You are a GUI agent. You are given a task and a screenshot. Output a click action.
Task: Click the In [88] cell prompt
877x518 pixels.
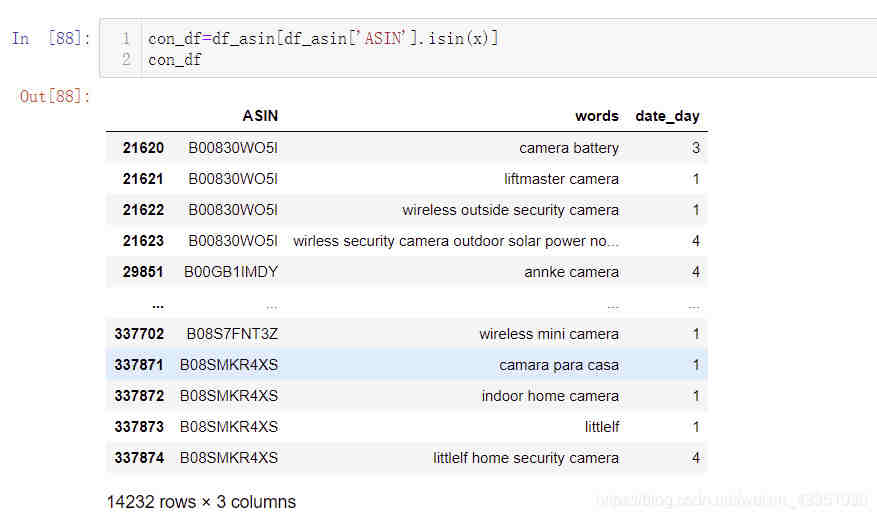click(x=51, y=39)
